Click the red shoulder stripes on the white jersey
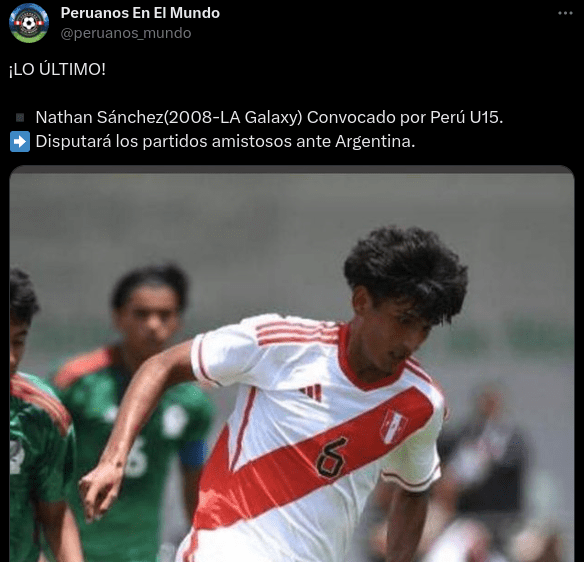The image size is (584, 562). pyautogui.click(x=296, y=332)
